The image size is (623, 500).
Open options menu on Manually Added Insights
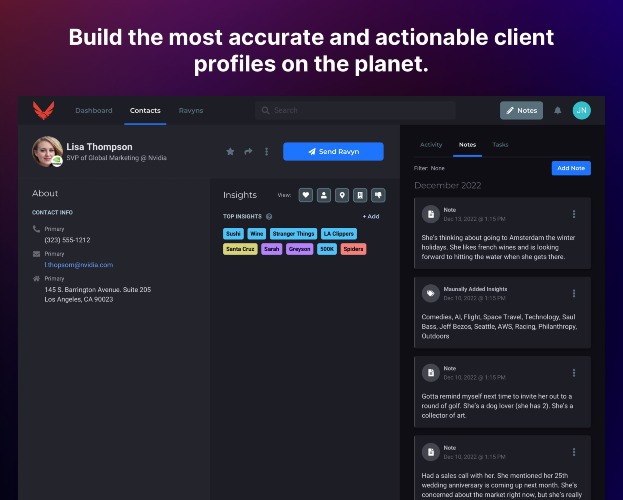click(x=574, y=294)
